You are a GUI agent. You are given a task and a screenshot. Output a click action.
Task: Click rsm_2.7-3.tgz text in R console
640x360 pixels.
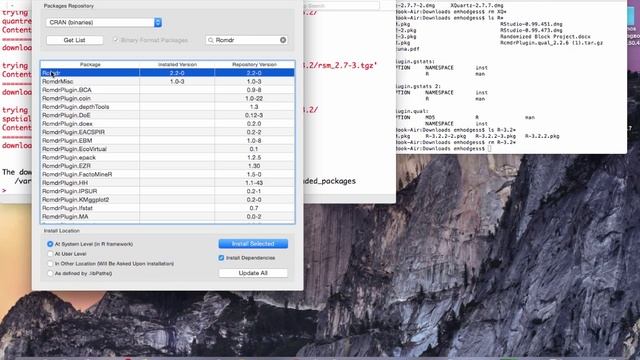(344, 65)
